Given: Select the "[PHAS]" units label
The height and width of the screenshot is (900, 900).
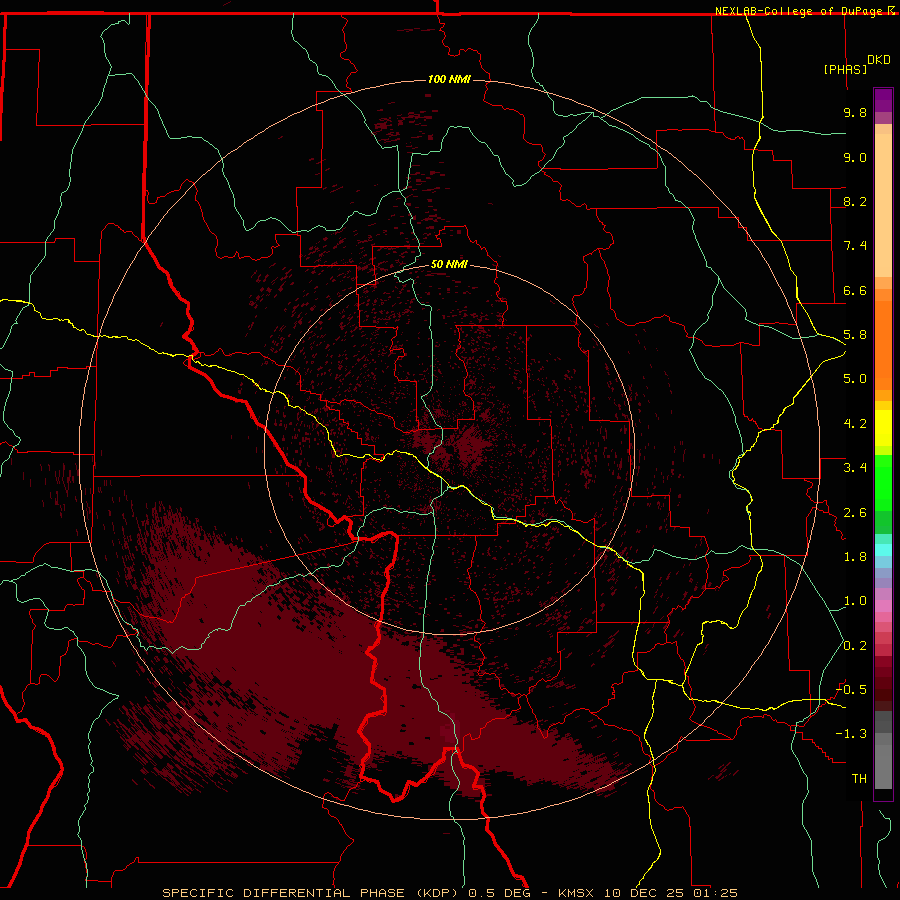Looking at the screenshot, I should click(845, 69).
